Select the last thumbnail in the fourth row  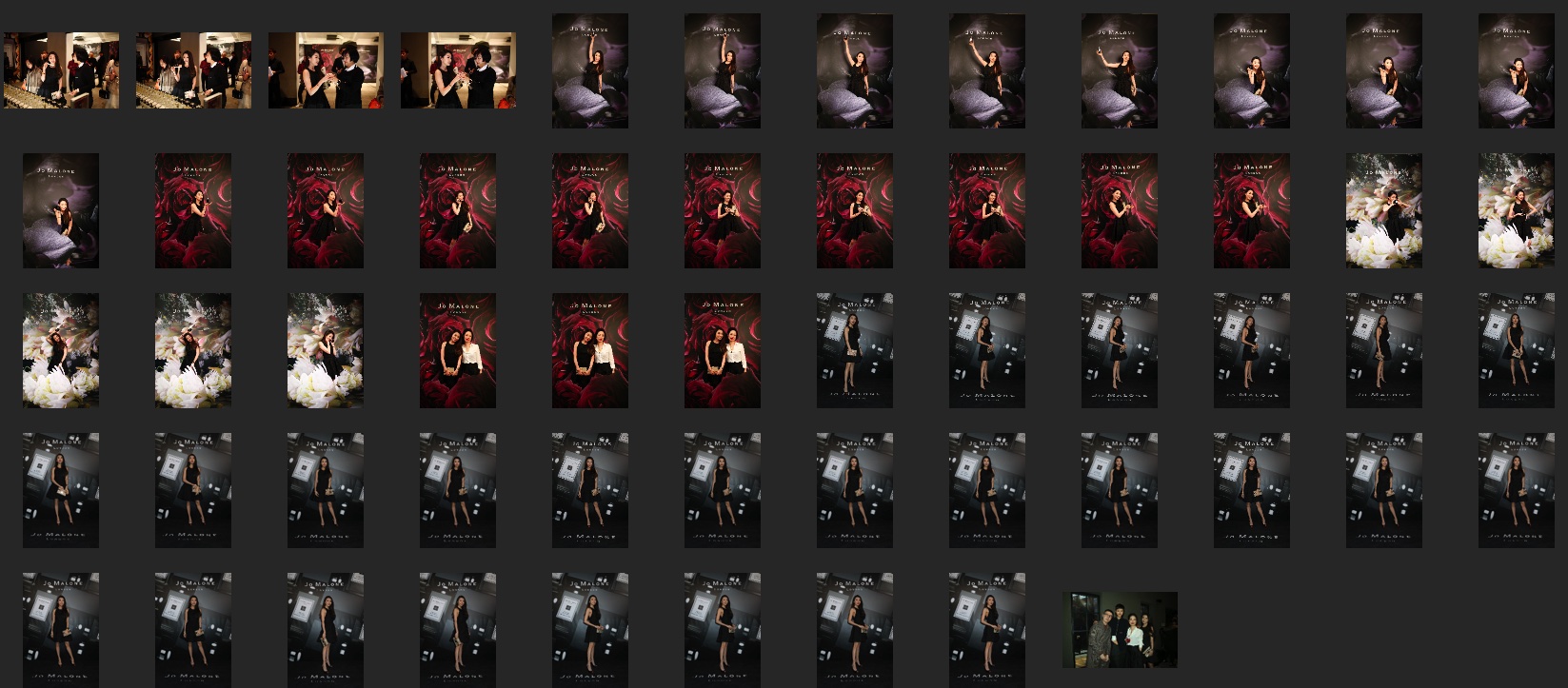[1516, 490]
